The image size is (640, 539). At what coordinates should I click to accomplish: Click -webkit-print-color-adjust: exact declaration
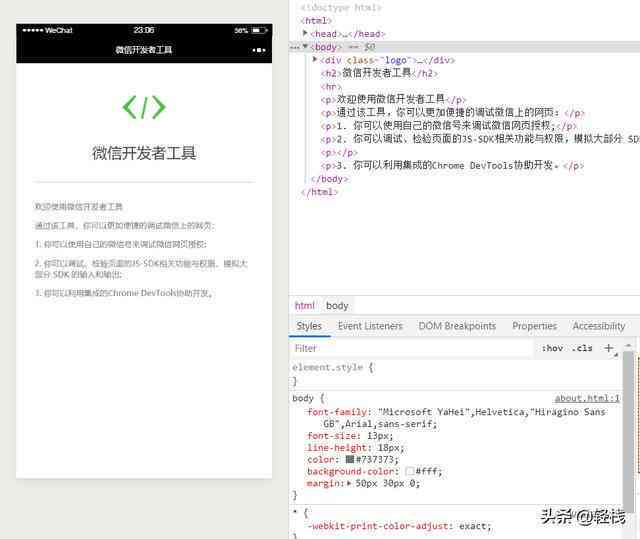pos(400,526)
